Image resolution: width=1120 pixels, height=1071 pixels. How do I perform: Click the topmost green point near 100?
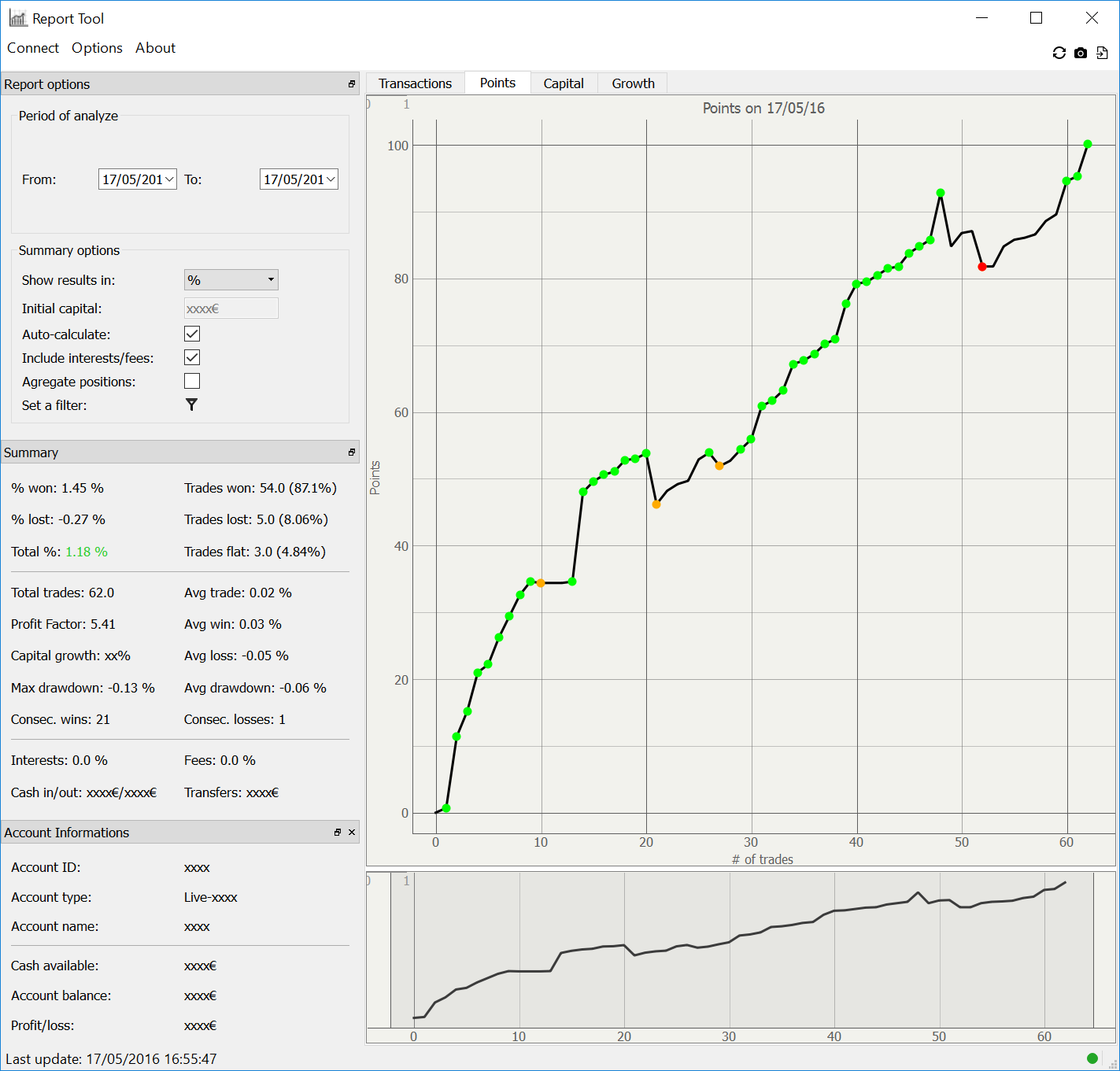[x=1088, y=144]
